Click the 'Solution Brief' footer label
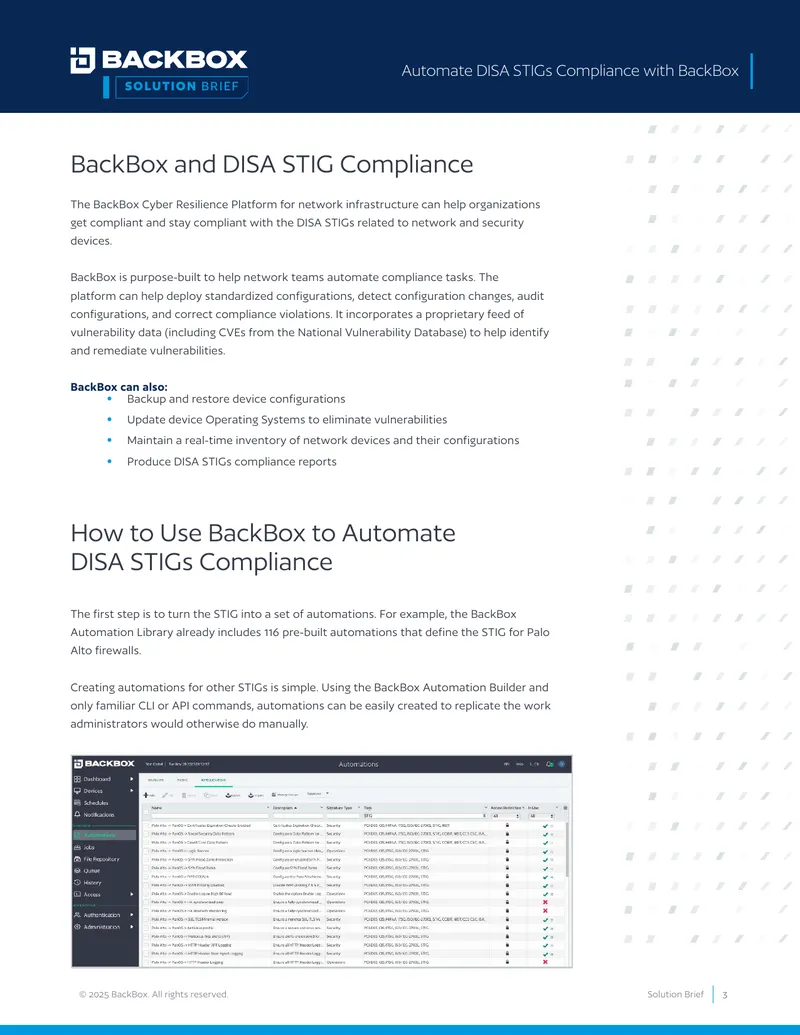This screenshot has width=800, height=1035. click(675, 994)
